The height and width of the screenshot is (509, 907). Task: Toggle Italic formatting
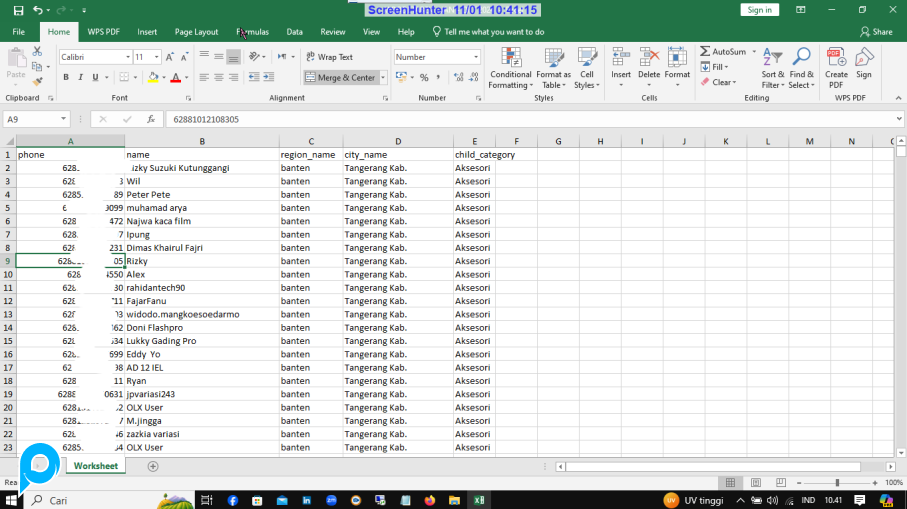click(x=81, y=77)
